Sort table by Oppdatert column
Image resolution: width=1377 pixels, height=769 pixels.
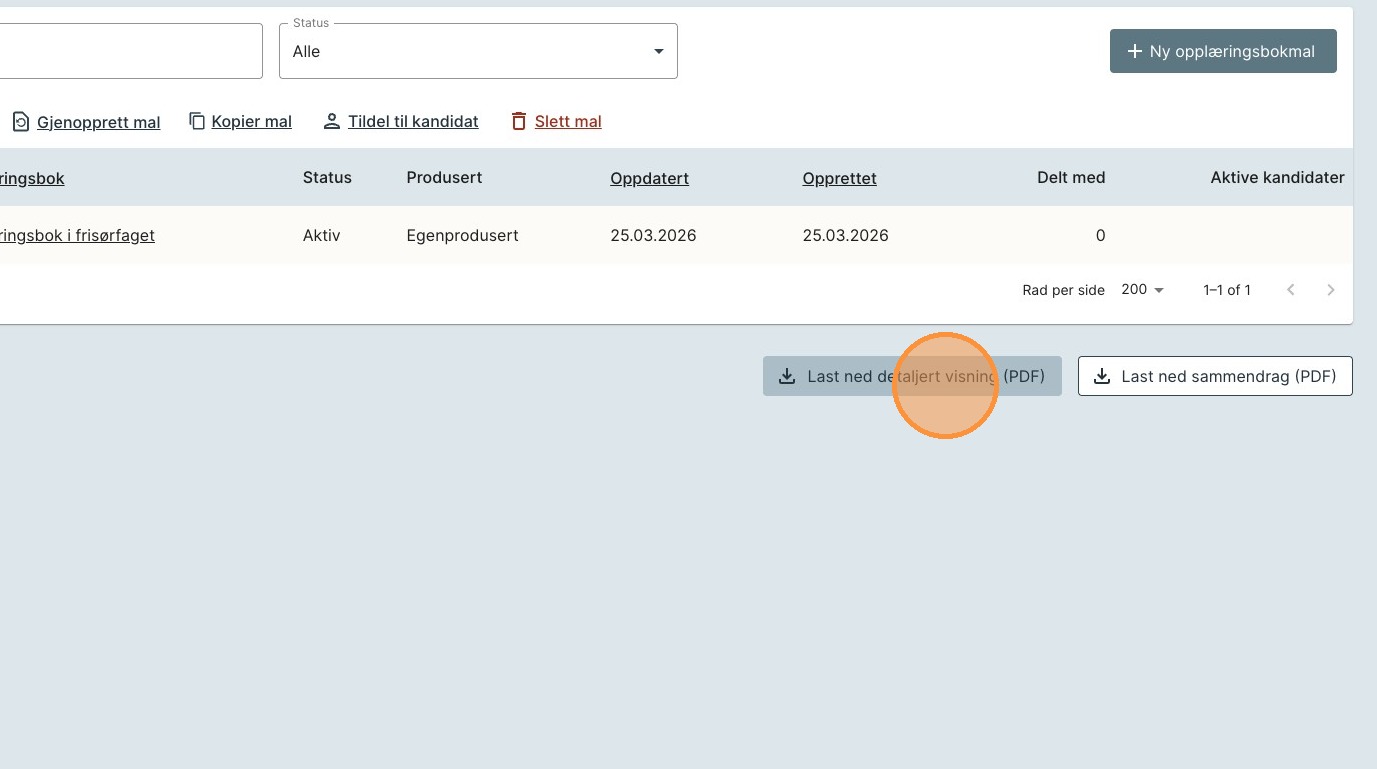(649, 178)
